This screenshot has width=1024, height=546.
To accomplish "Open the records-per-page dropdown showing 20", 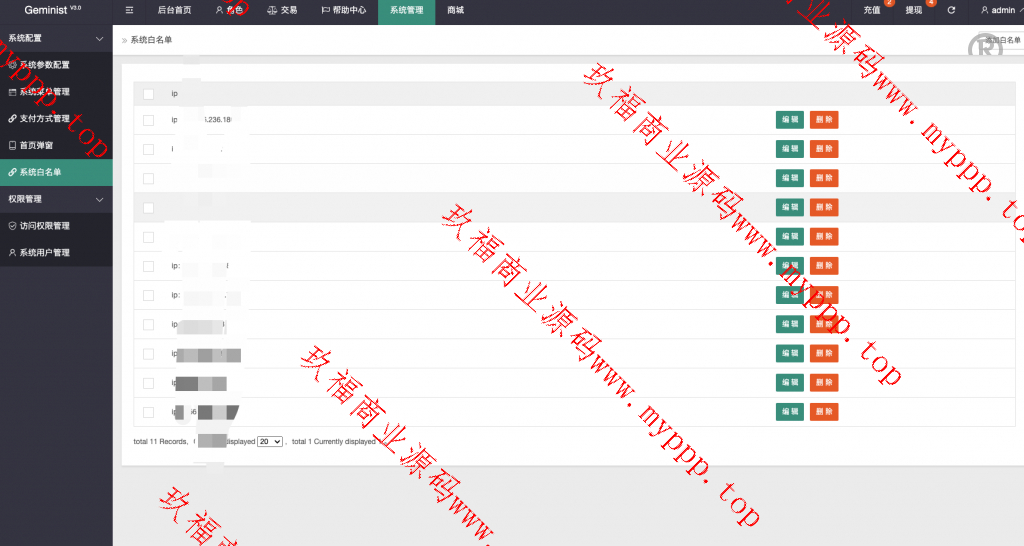I will (270, 441).
